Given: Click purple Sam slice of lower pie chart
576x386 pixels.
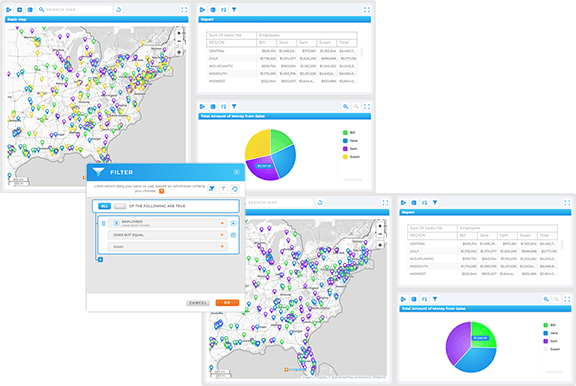Looking at the screenshot, I should [x=458, y=343].
